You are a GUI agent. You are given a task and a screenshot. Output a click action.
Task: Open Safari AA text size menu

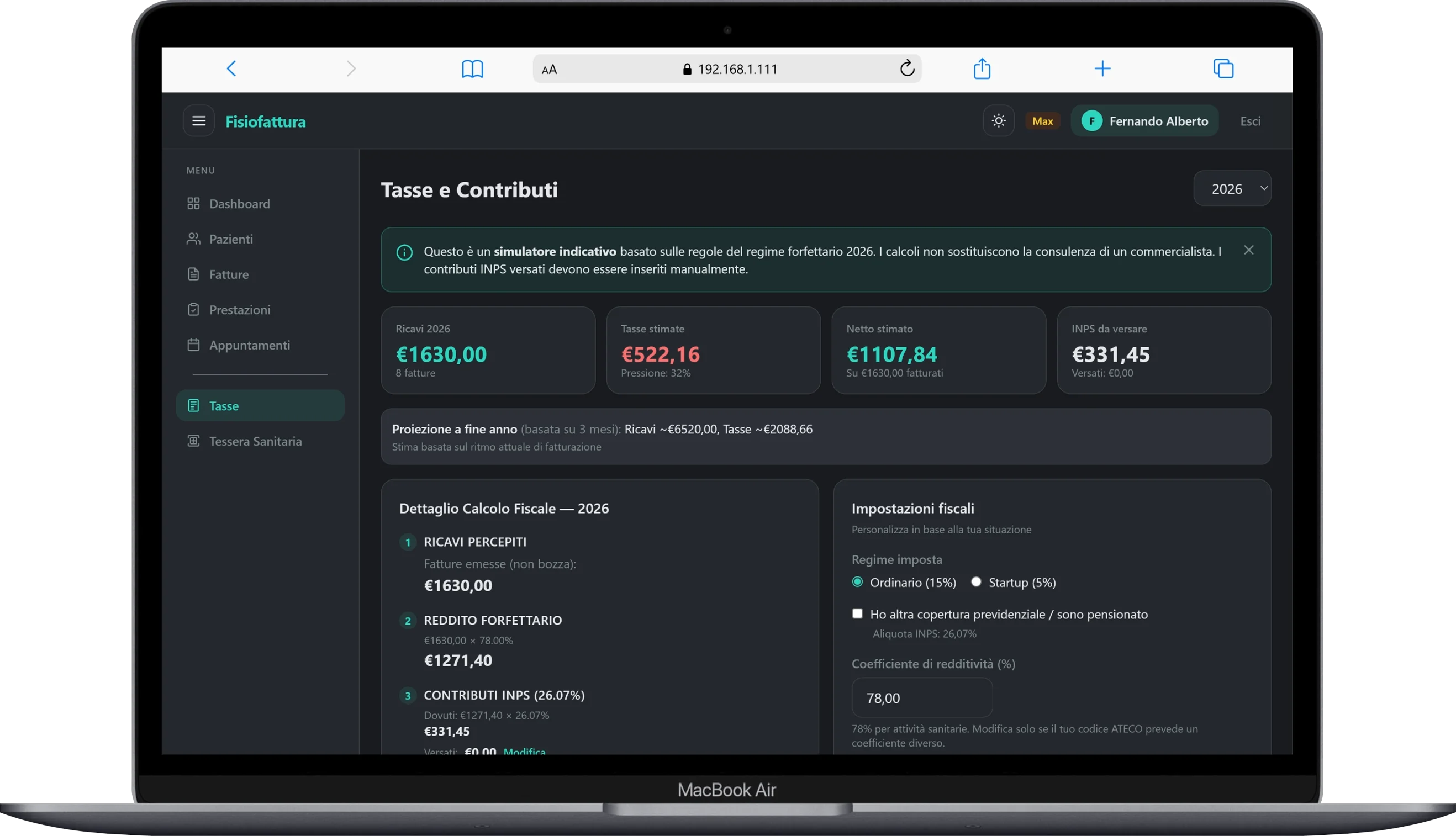tap(549, 70)
